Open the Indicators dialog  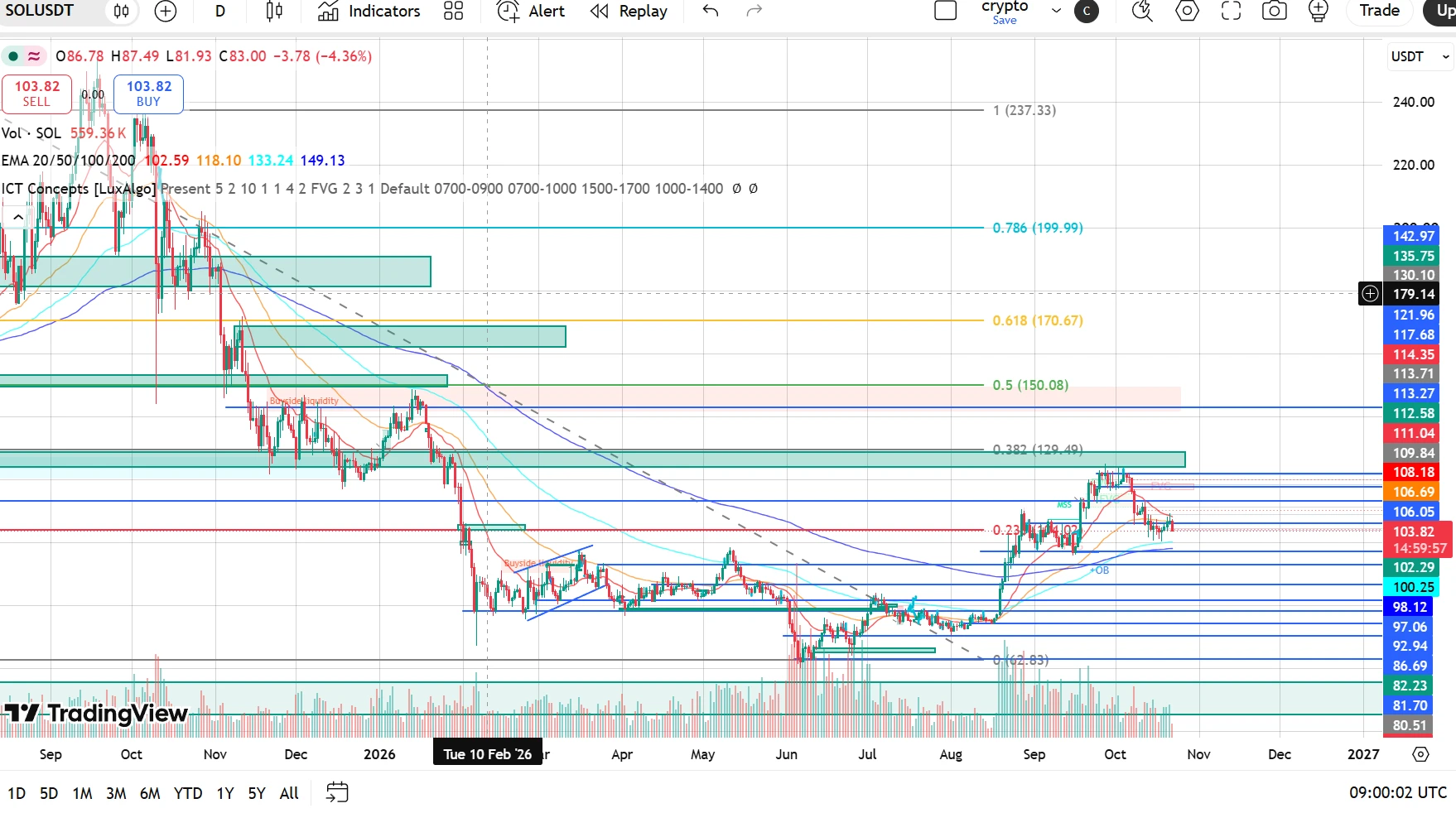369,11
